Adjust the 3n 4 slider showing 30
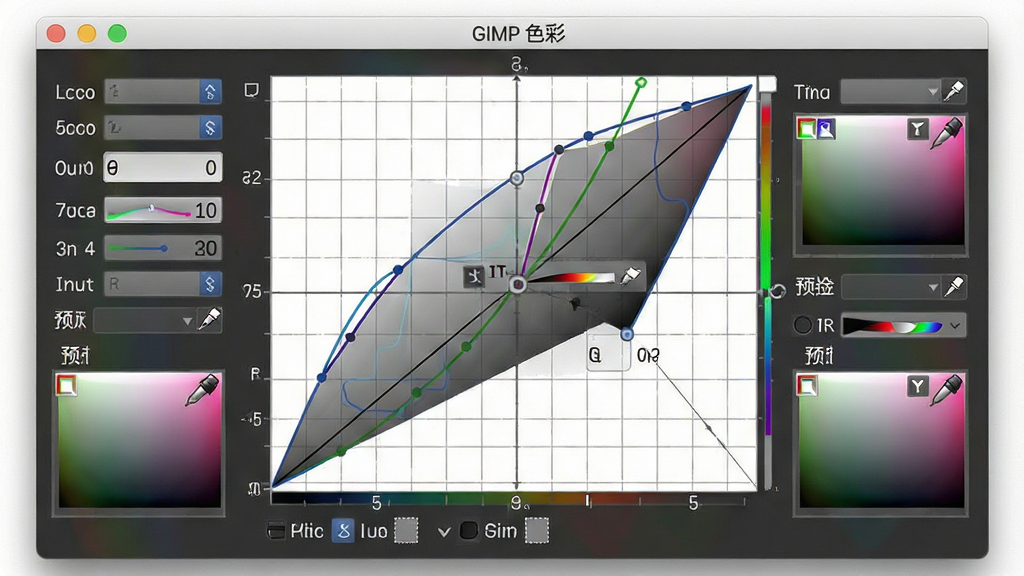The width and height of the screenshot is (1024, 576). 163,248
